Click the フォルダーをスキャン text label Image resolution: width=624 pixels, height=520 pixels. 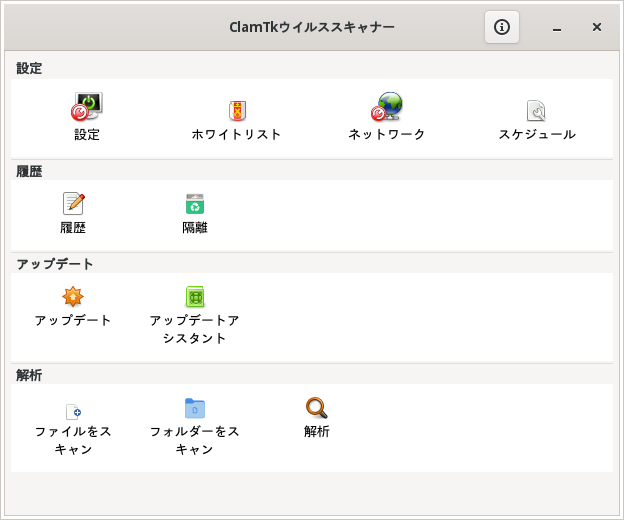click(195, 440)
